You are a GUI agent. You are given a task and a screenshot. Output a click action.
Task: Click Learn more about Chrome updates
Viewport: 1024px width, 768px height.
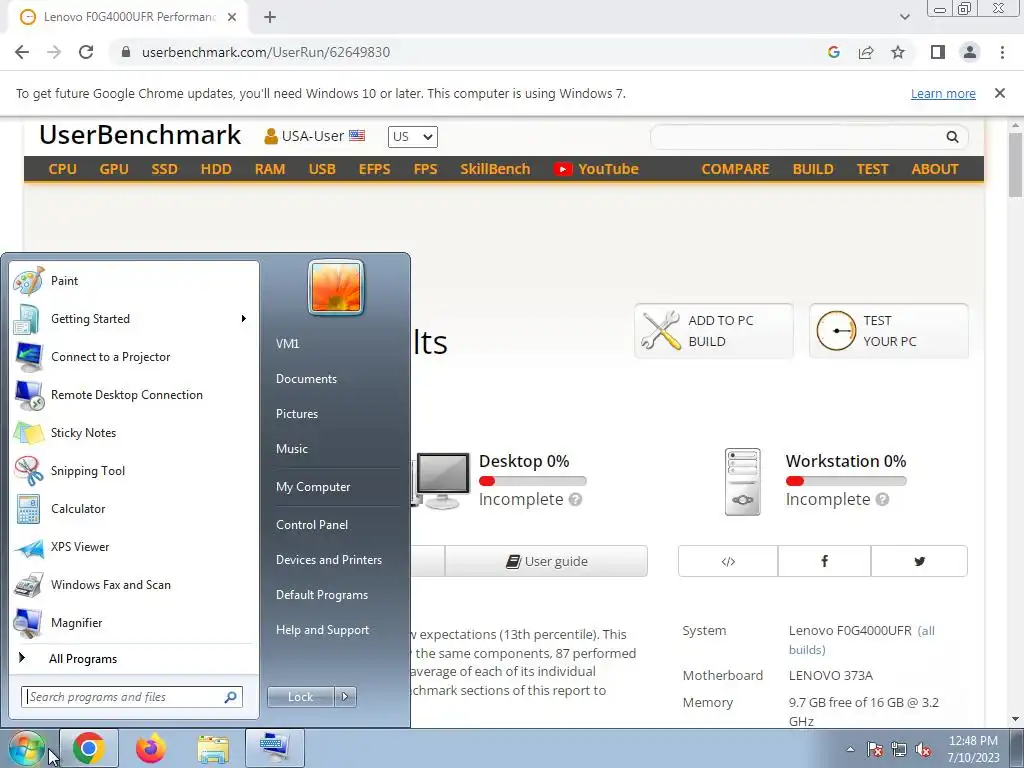tap(943, 93)
